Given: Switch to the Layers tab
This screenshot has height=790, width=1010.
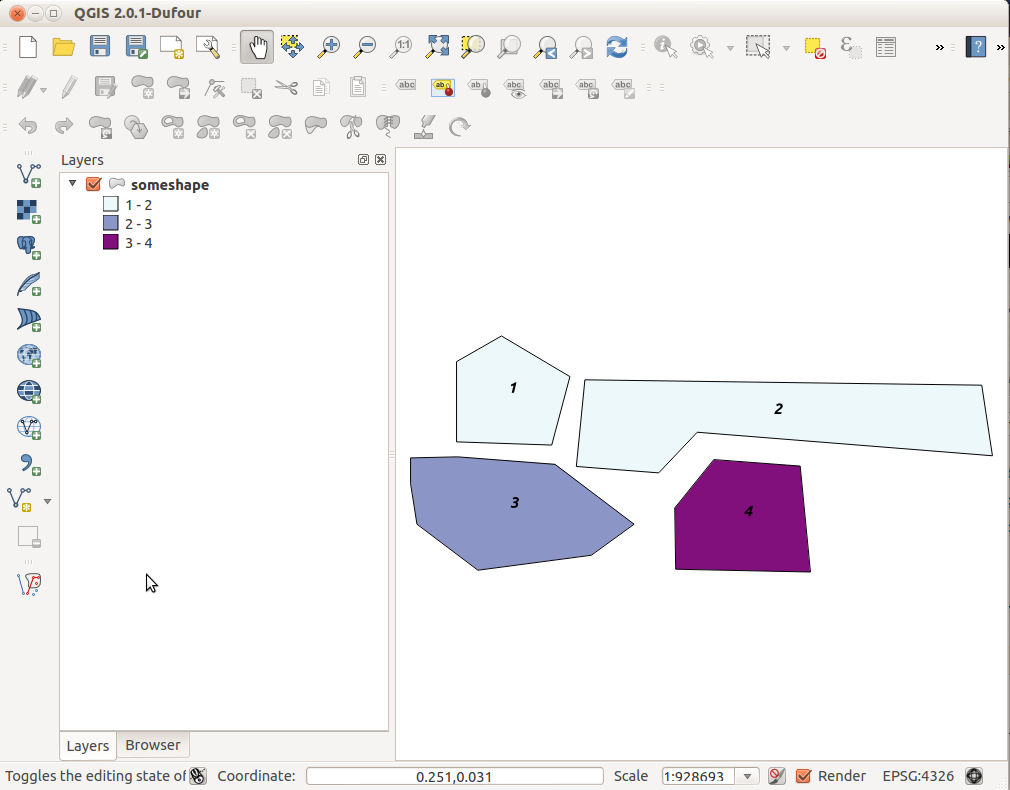Looking at the screenshot, I should tap(88, 746).
